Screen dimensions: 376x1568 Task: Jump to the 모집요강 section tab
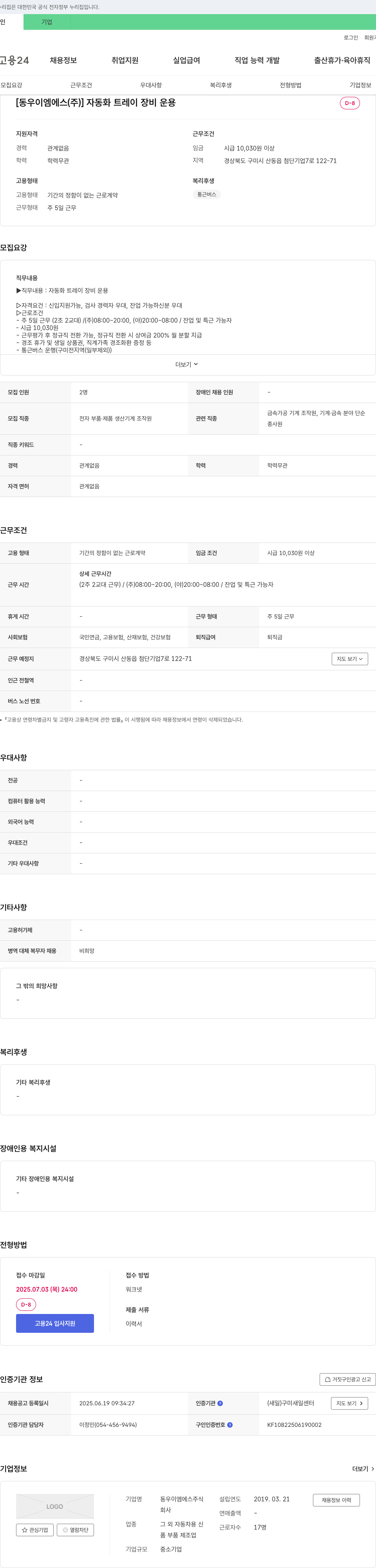[x=12, y=85]
